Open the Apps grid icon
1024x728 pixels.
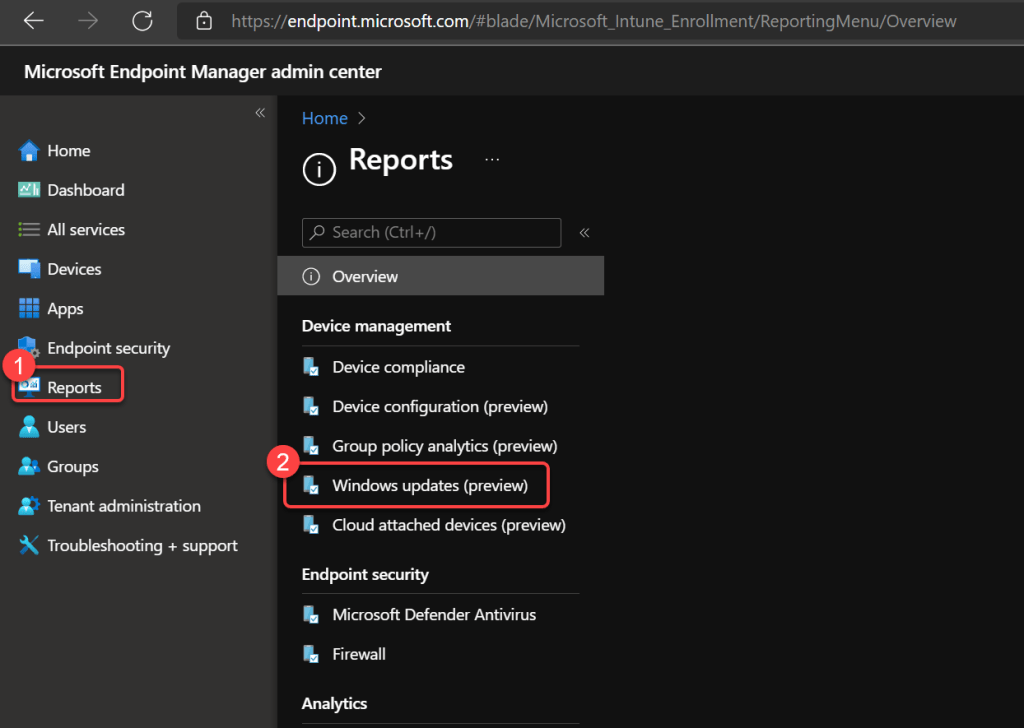point(29,309)
